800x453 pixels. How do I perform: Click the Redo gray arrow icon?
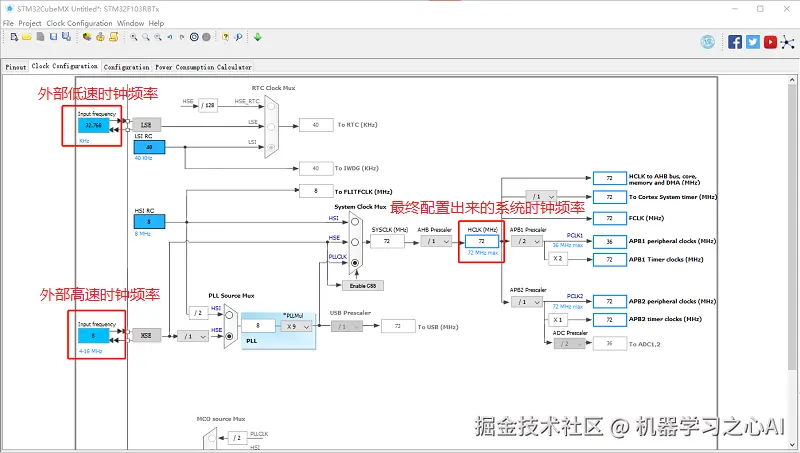182,37
